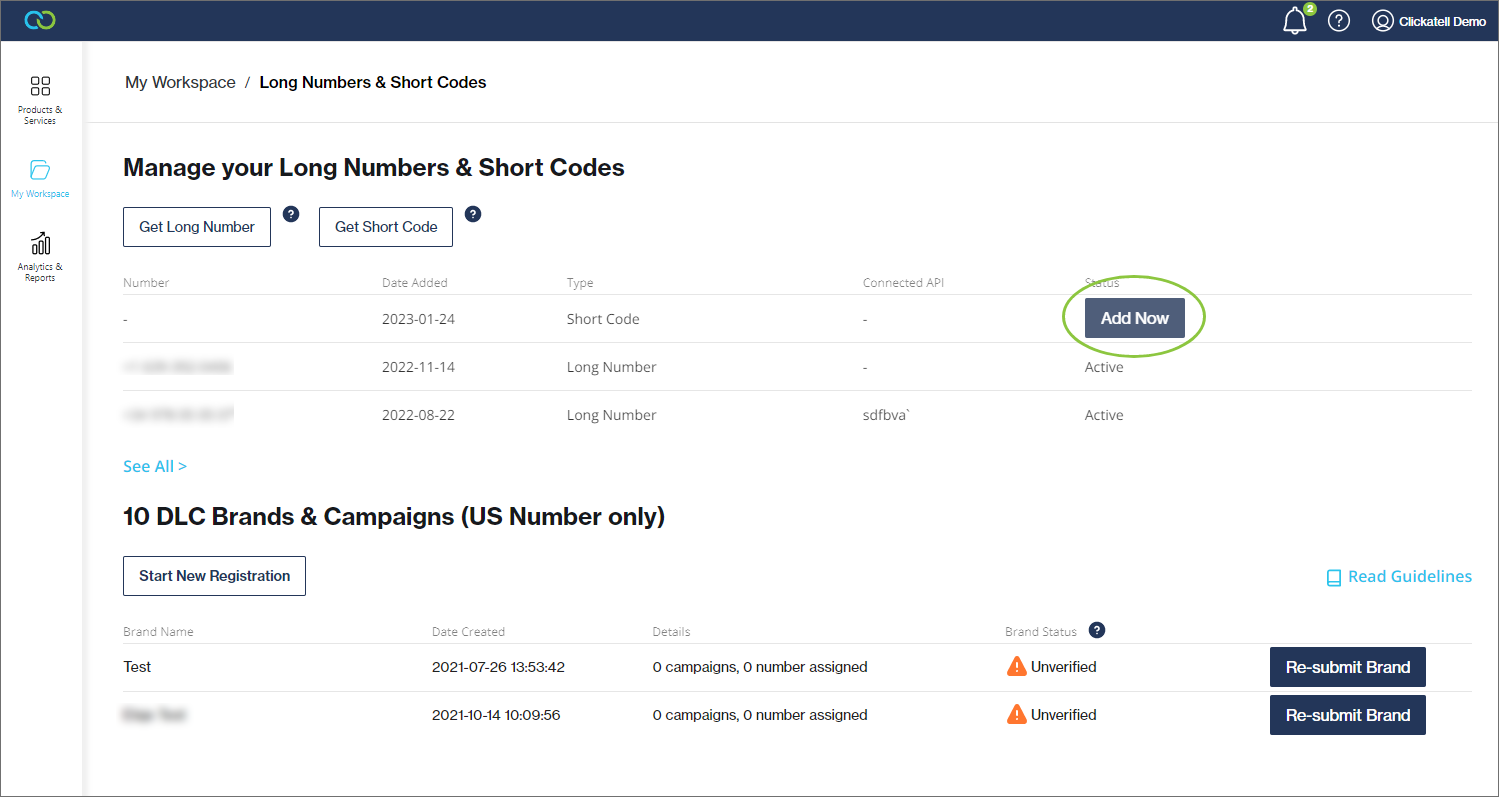
Task: Click the Clickatell logo icon
Action: click(40, 20)
